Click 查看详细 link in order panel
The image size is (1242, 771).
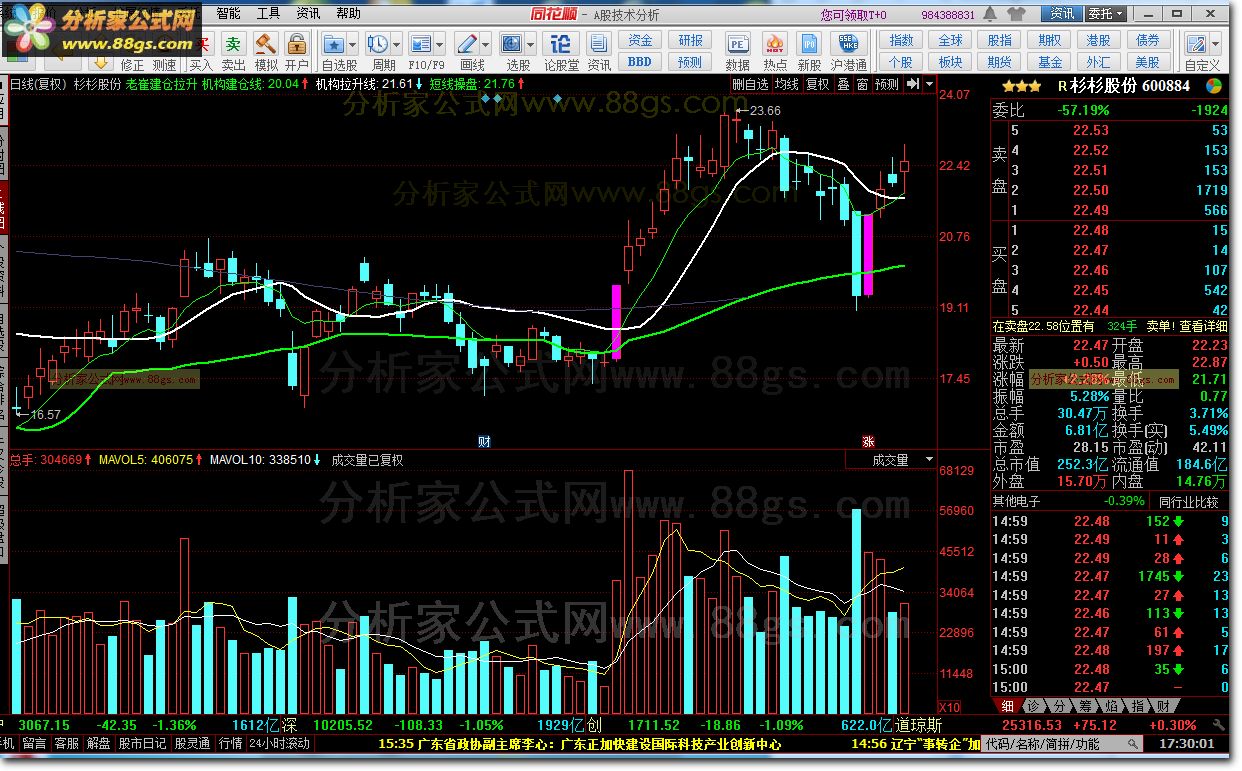(x=1203, y=326)
